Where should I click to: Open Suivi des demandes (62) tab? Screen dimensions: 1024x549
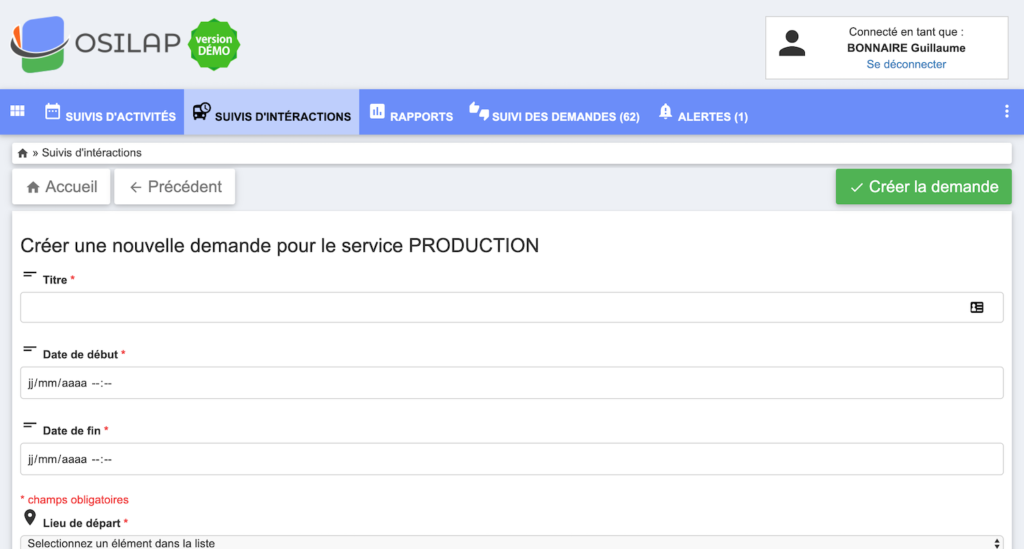pyautogui.click(x=554, y=112)
